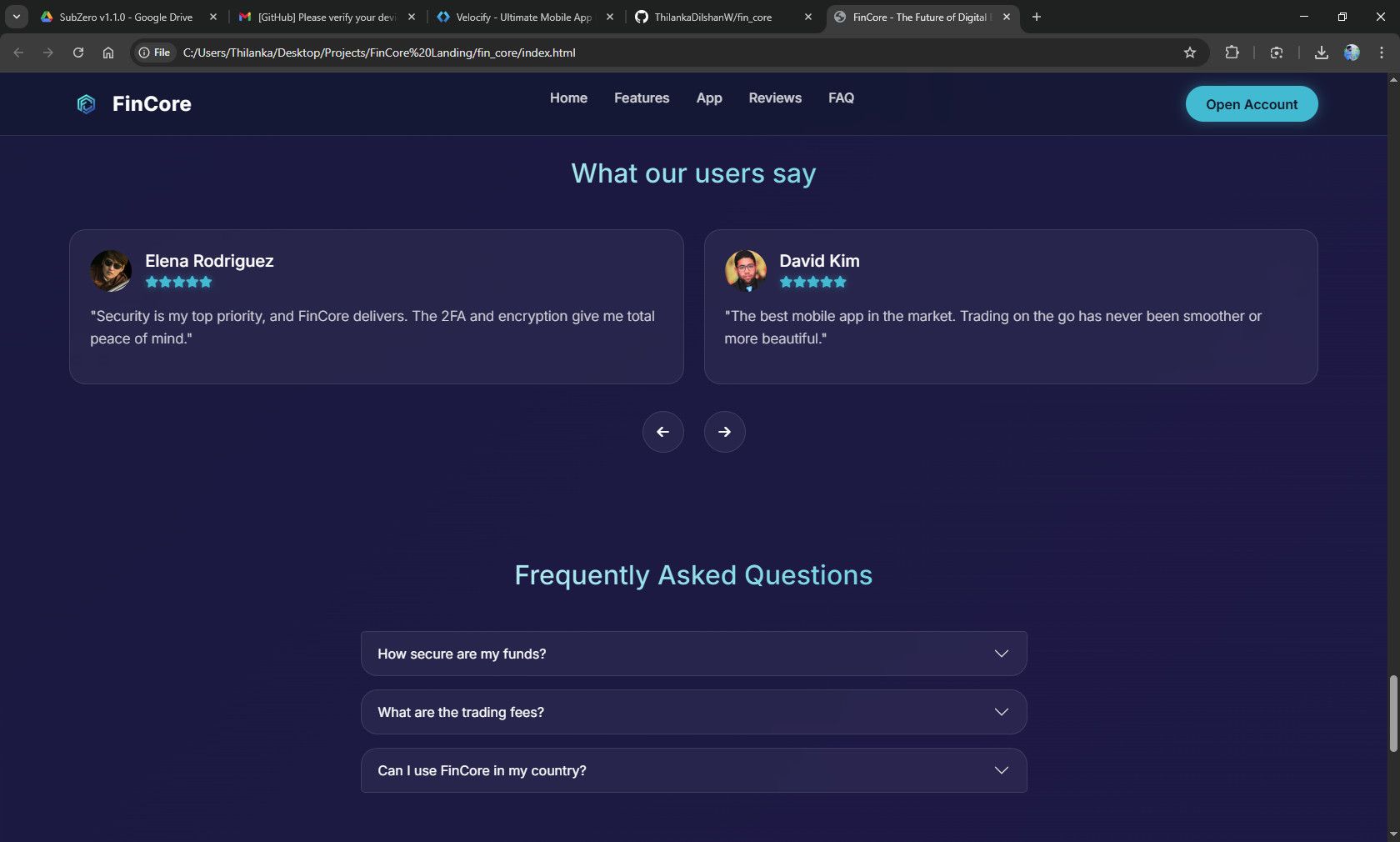Show previous testimonial with left arrow
The height and width of the screenshot is (842, 1400).
662,432
